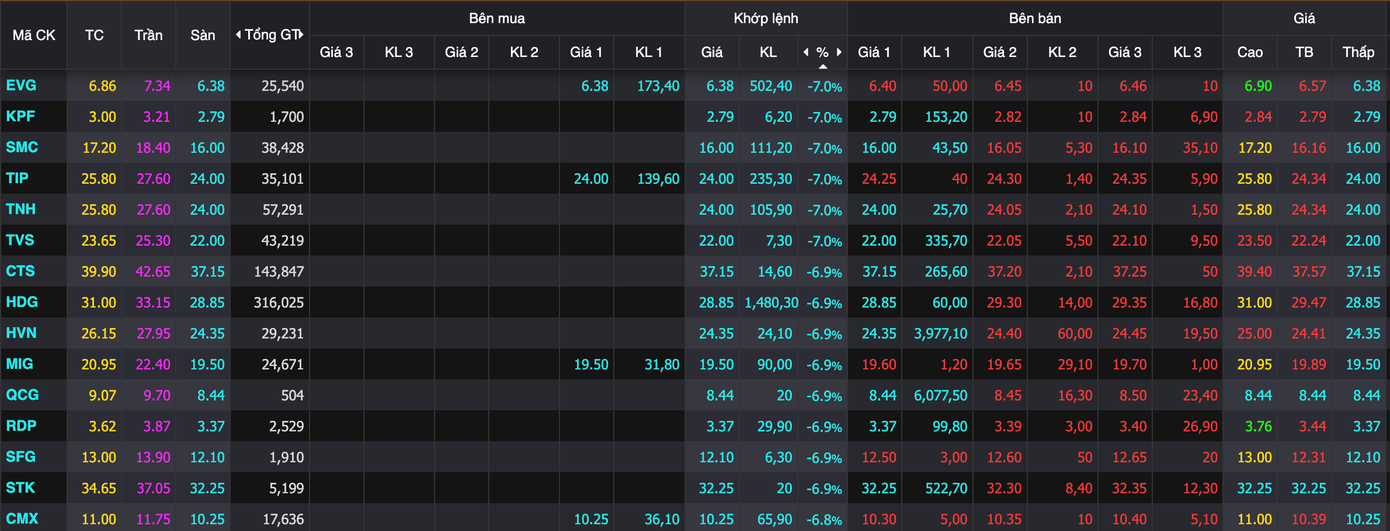The width and height of the screenshot is (1390, 531).
Task: Click left arrow next to % column
Action: tap(806, 52)
